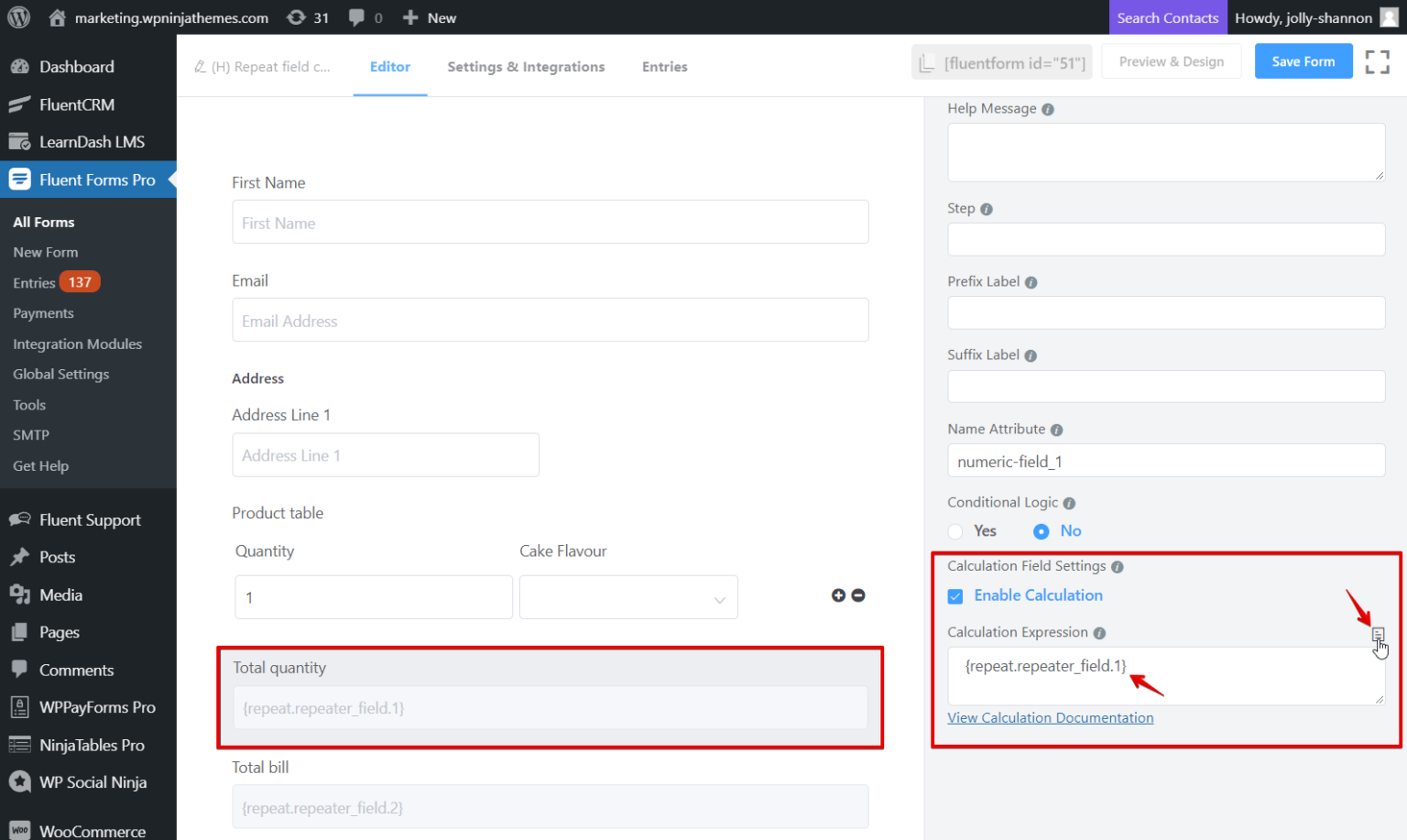
Task: Select Yes for Conditional Logic
Action: click(x=956, y=531)
